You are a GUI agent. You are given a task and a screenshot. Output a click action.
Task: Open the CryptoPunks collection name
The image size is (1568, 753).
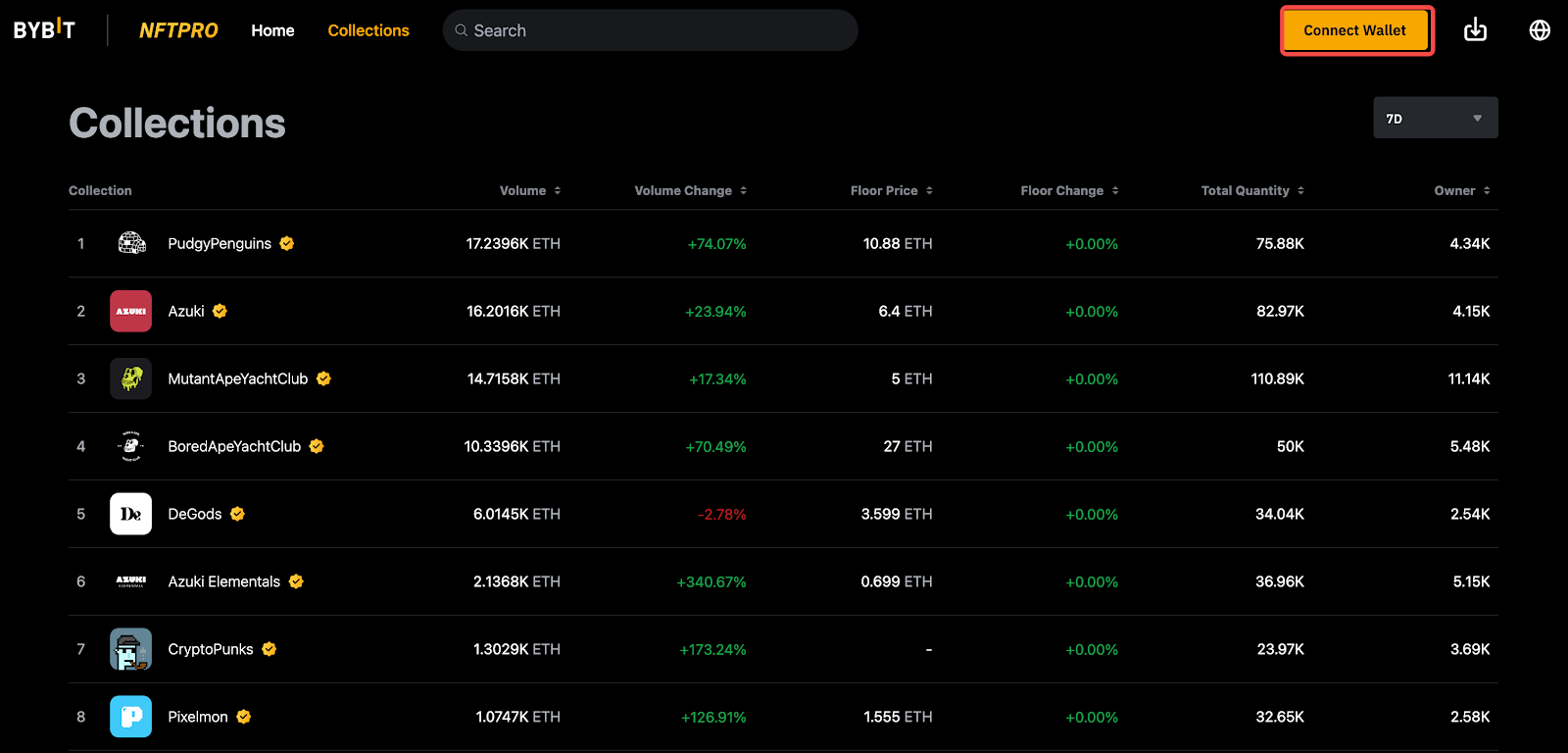pyautogui.click(x=211, y=649)
